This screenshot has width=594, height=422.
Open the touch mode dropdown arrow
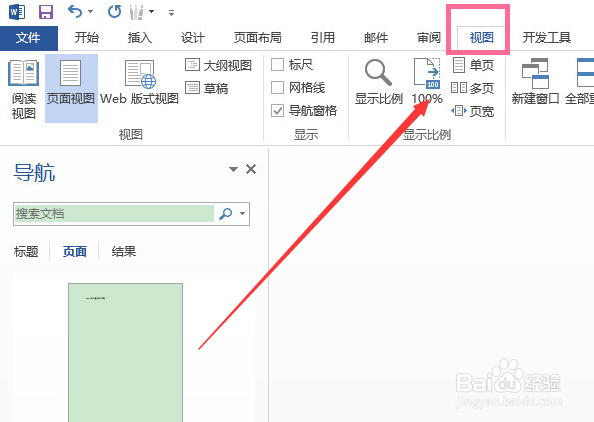point(152,12)
